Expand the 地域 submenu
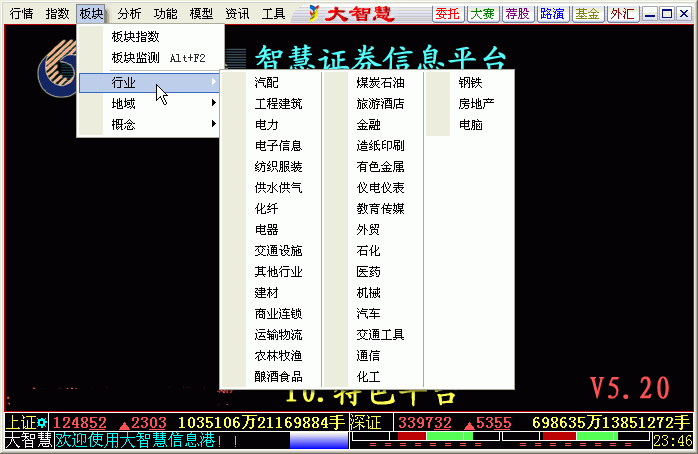The height and width of the screenshot is (454, 698). click(x=150, y=104)
